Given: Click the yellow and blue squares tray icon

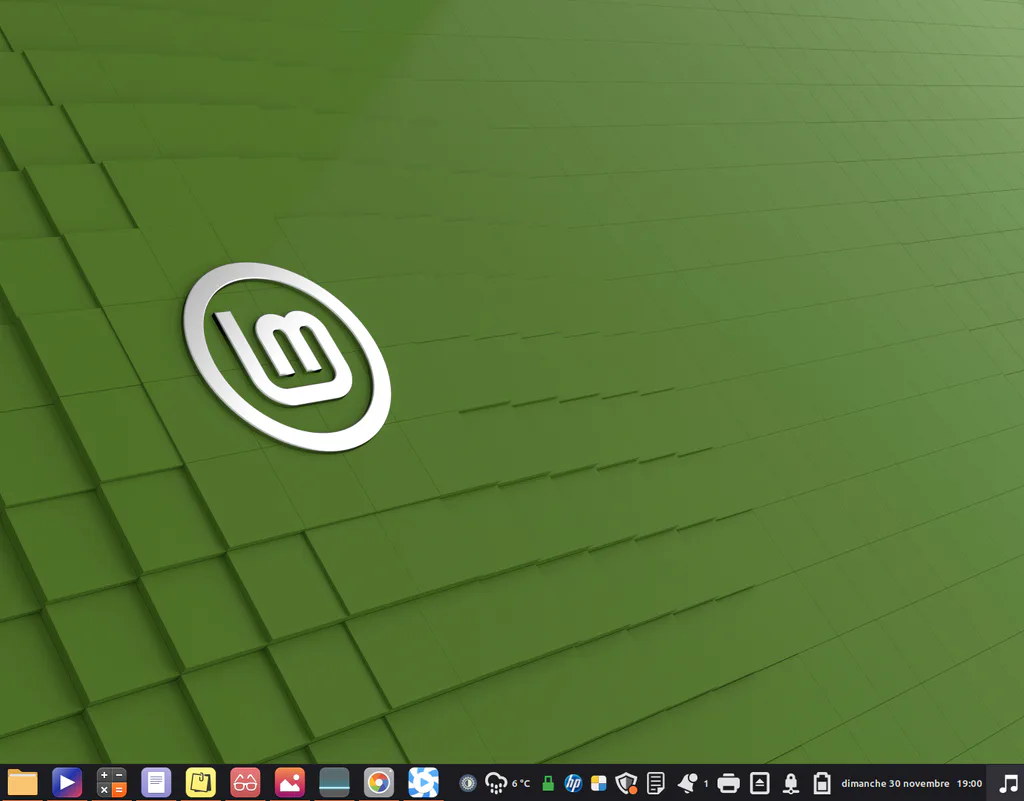Looking at the screenshot, I should [x=598, y=783].
